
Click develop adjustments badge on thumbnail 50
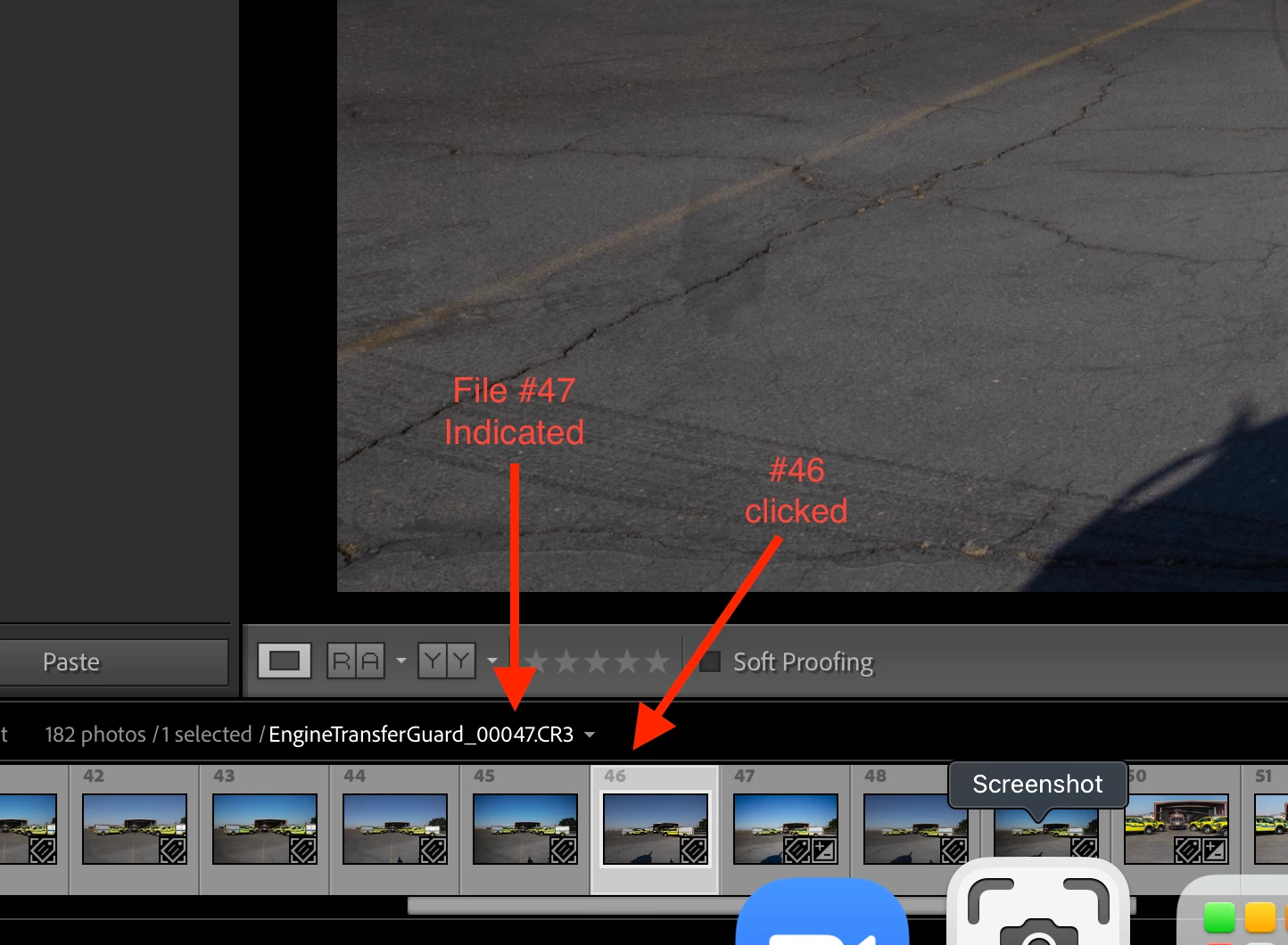(x=1215, y=850)
